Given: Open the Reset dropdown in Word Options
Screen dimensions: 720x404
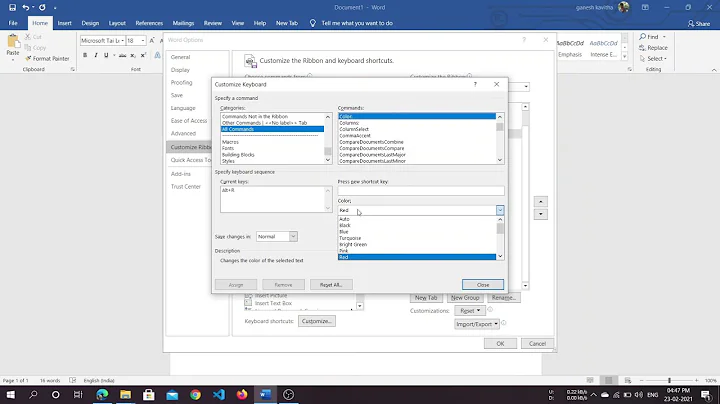Looking at the screenshot, I should point(470,311).
